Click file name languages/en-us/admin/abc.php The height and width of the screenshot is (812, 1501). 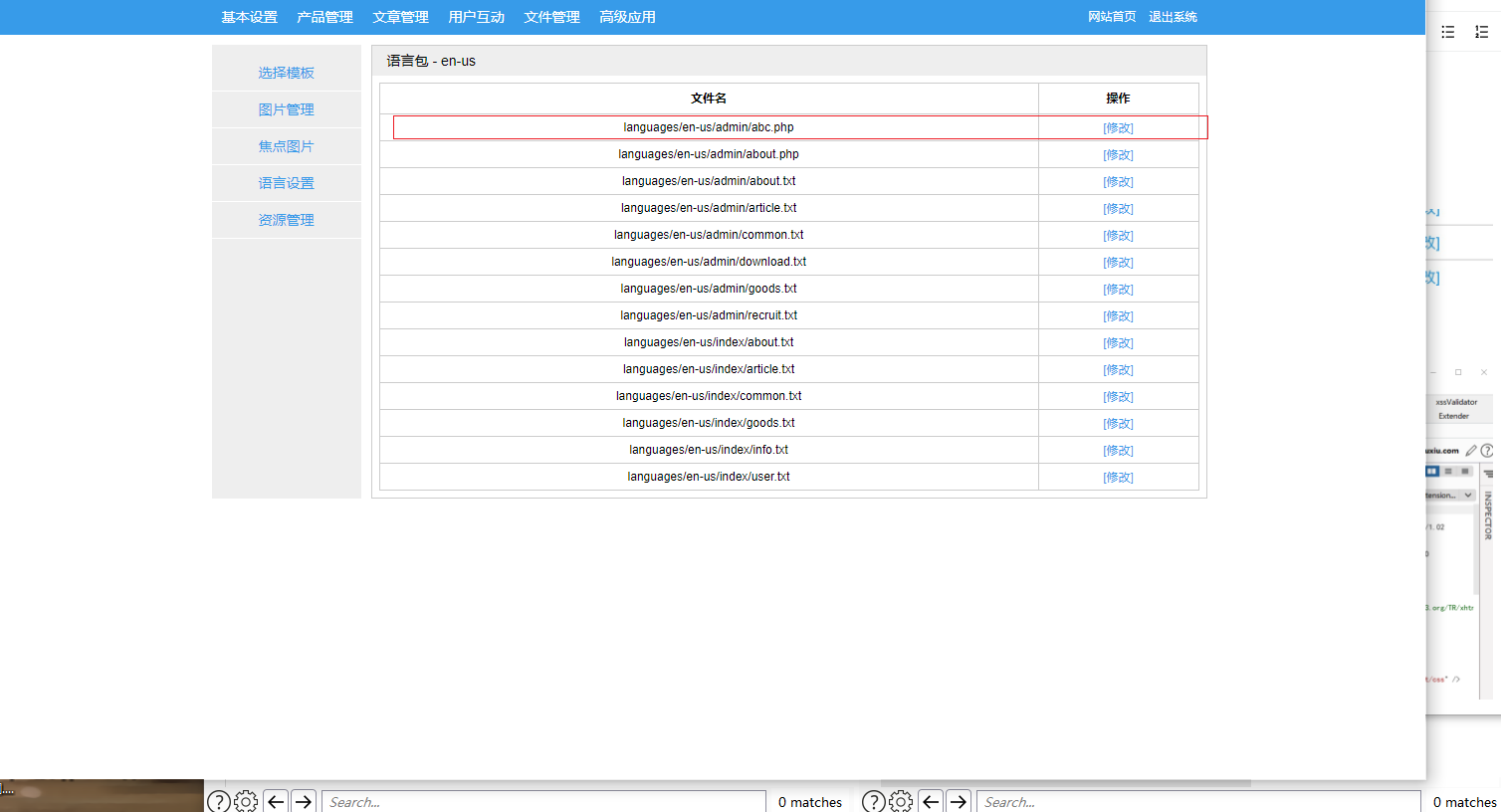[x=709, y=127]
